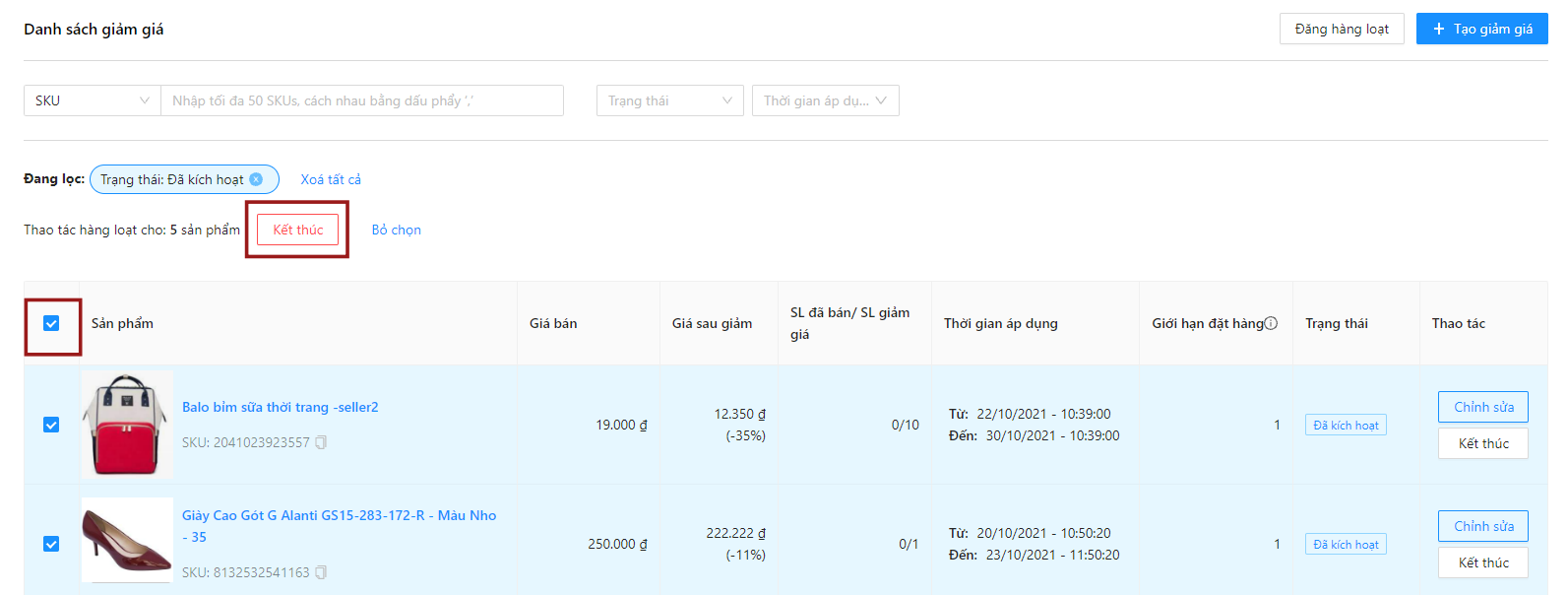
Task: Open the backpack product thumbnail
Action: tap(127, 425)
